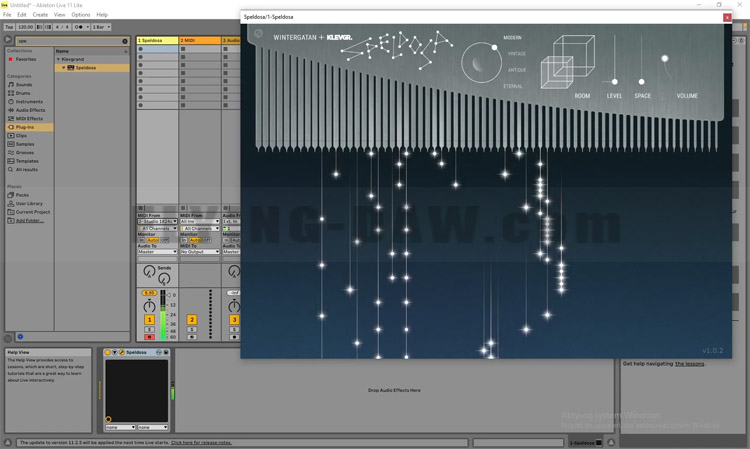Open the 1 Bar quantization dropdown
This screenshot has width=750, height=449.
(101, 27)
